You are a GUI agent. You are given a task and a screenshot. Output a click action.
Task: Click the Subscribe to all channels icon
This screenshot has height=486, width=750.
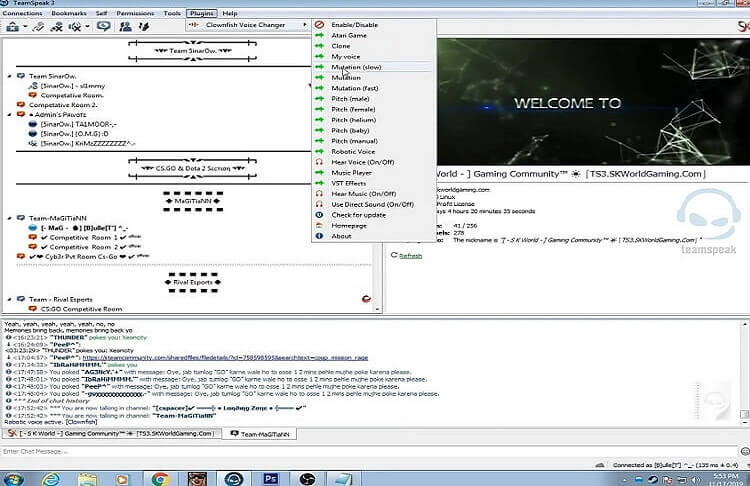[56, 27]
